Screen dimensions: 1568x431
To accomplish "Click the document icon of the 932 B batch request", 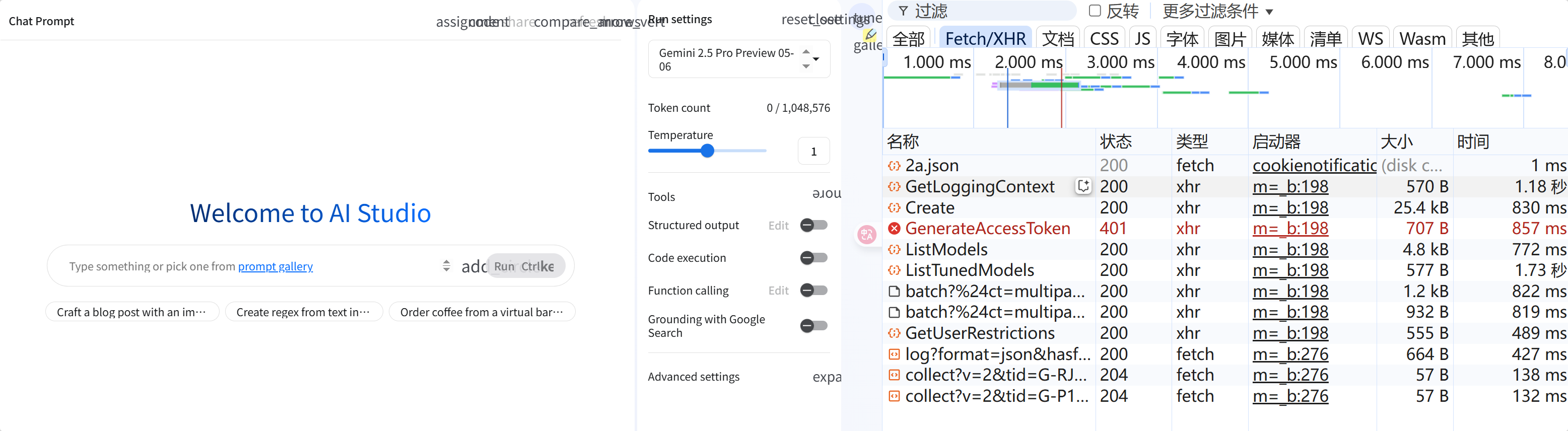I will (894, 312).
